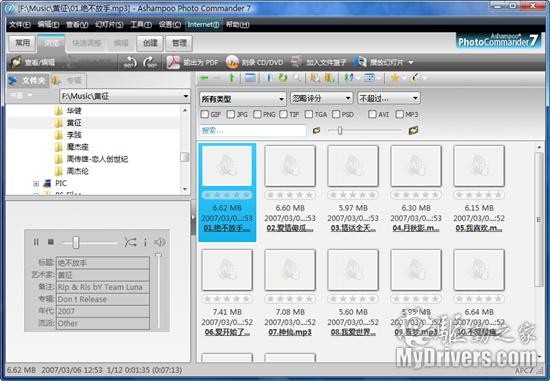Open the 忽略评分 rating dropdown
This screenshot has height=381, width=550.
point(321,98)
